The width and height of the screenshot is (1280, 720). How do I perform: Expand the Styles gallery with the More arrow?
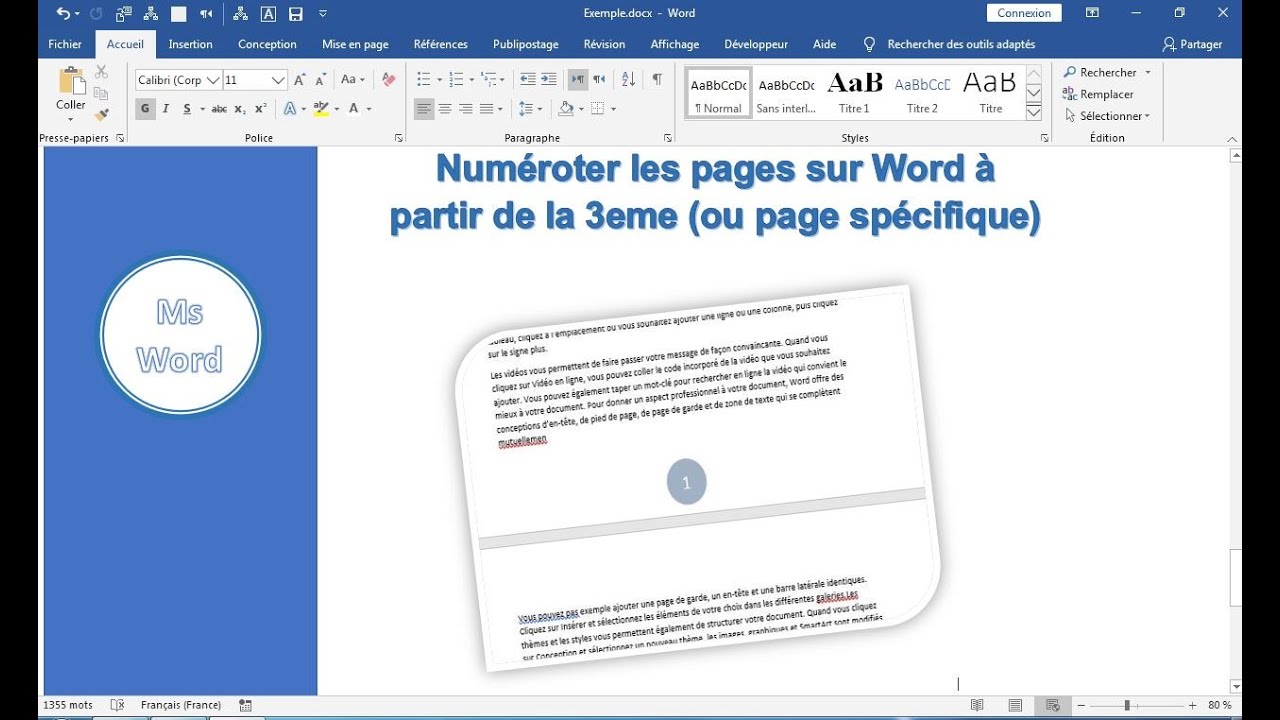(1034, 113)
